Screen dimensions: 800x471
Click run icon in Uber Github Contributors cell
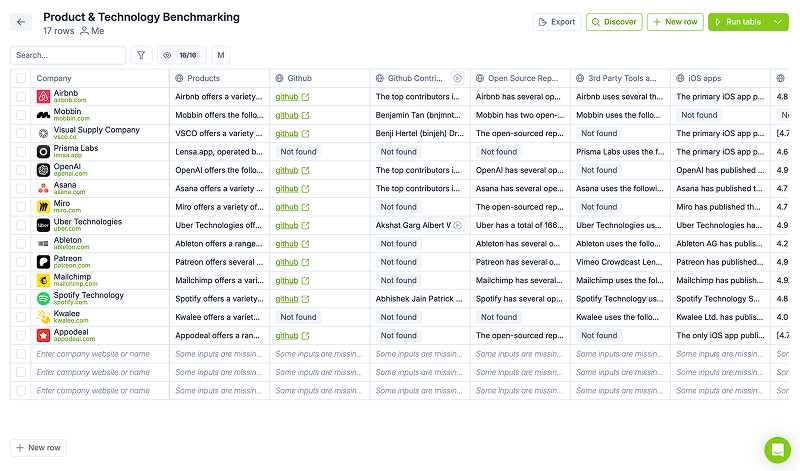(458, 225)
